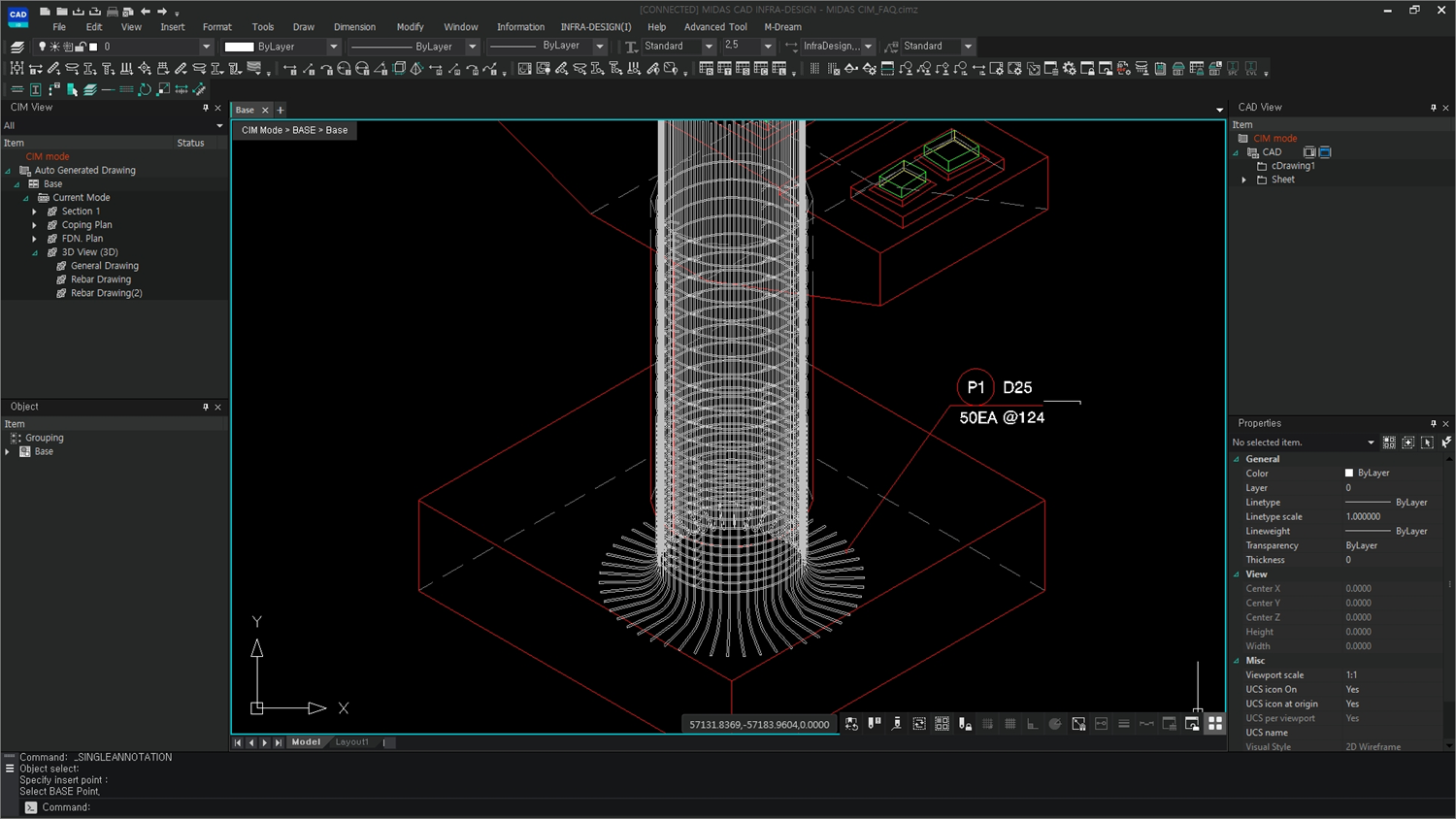Enable snap mode from the status bar icons
This screenshot has width=1456, height=819.
pos(987,724)
